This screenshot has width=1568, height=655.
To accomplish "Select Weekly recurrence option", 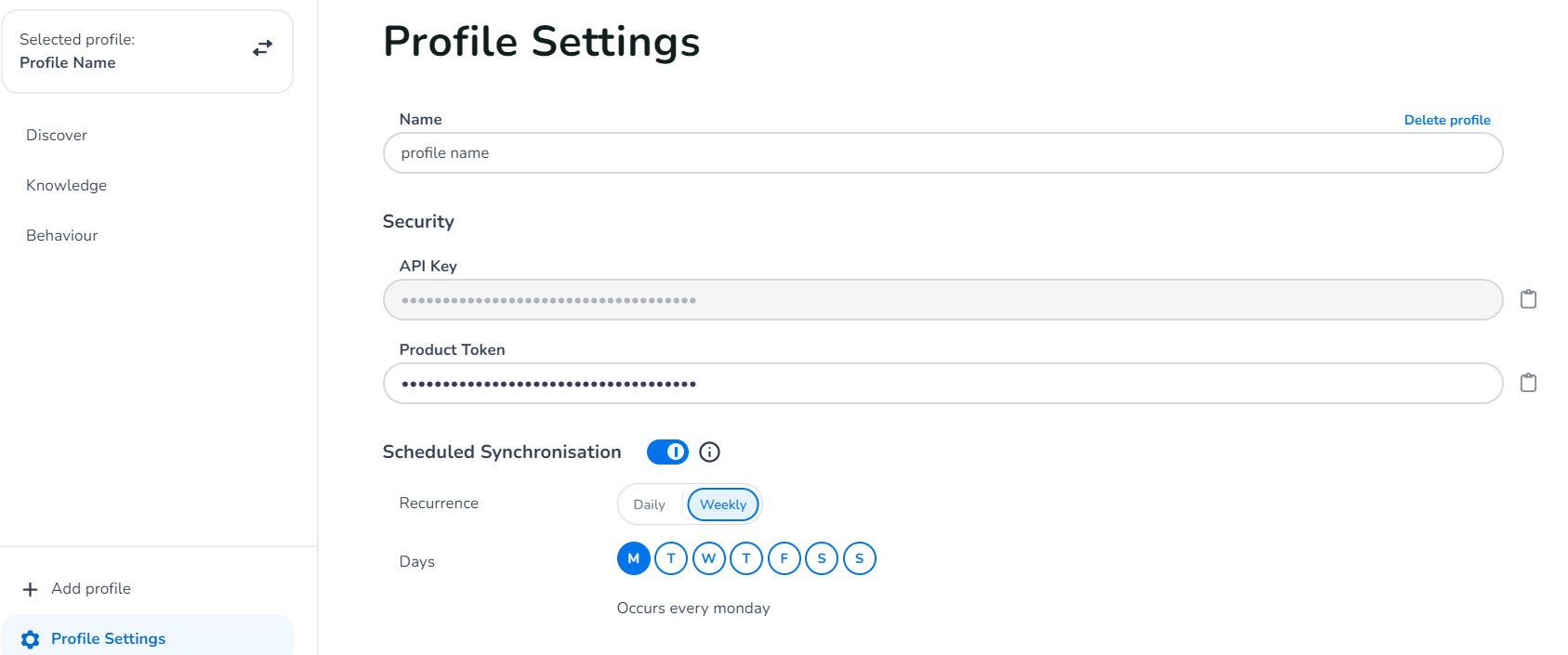I will (723, 504).
